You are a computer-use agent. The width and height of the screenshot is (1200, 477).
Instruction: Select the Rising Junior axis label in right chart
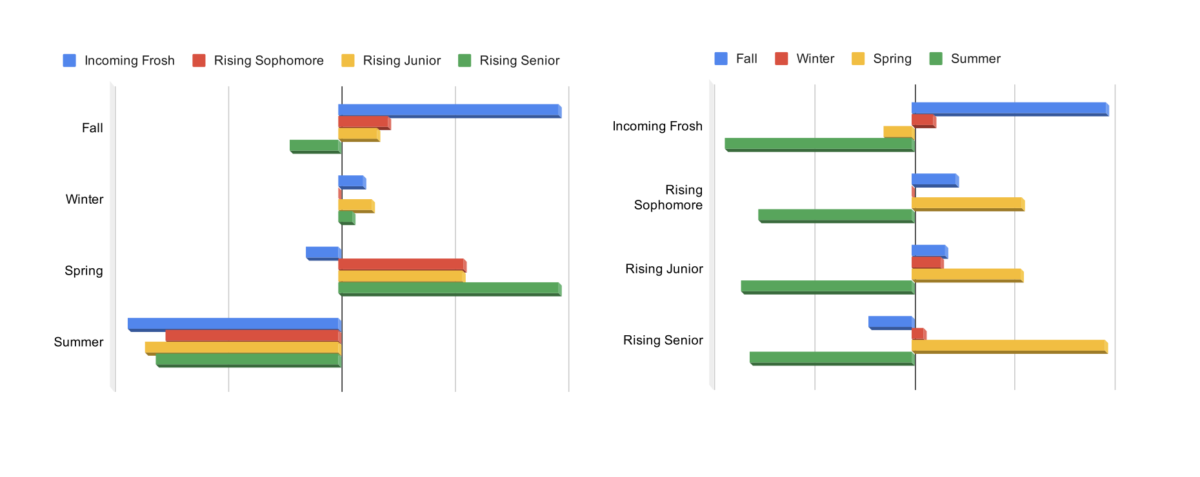pos(664,269)
